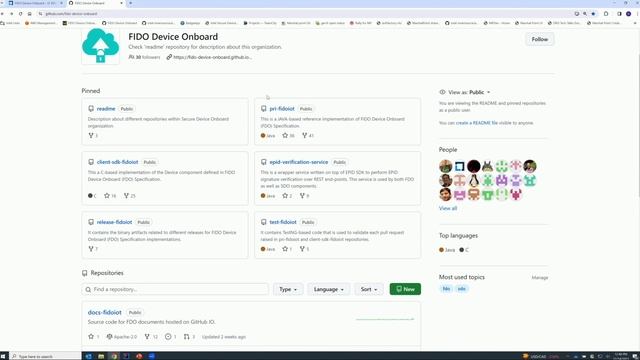640x360 pixels.
Task: Open the Language filter dropdown
Action: [x=329, y=289]
